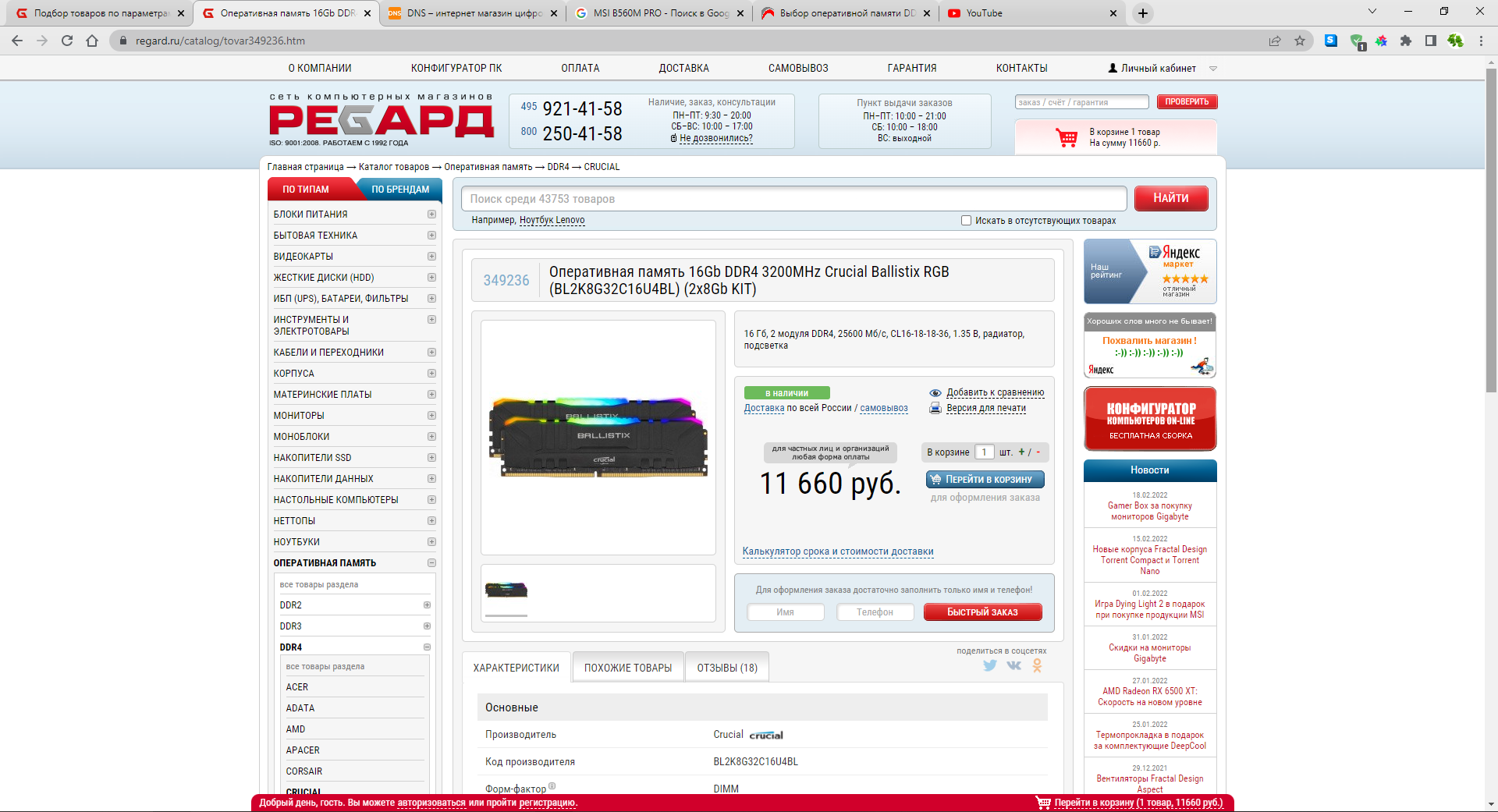1498x812 pixels.
Task: Click the 'Не дозвонились?' link
Action: 715,139
